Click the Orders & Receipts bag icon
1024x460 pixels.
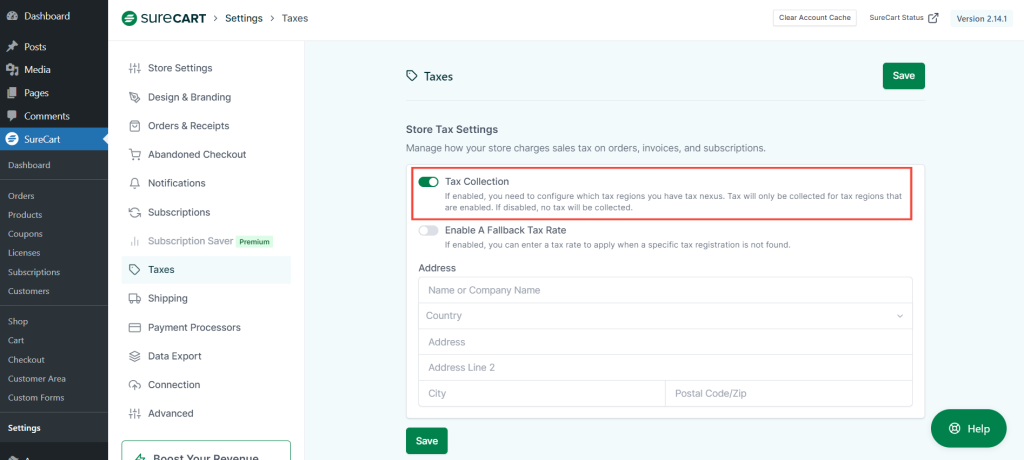pyautogui.click(x=135, y=125)
